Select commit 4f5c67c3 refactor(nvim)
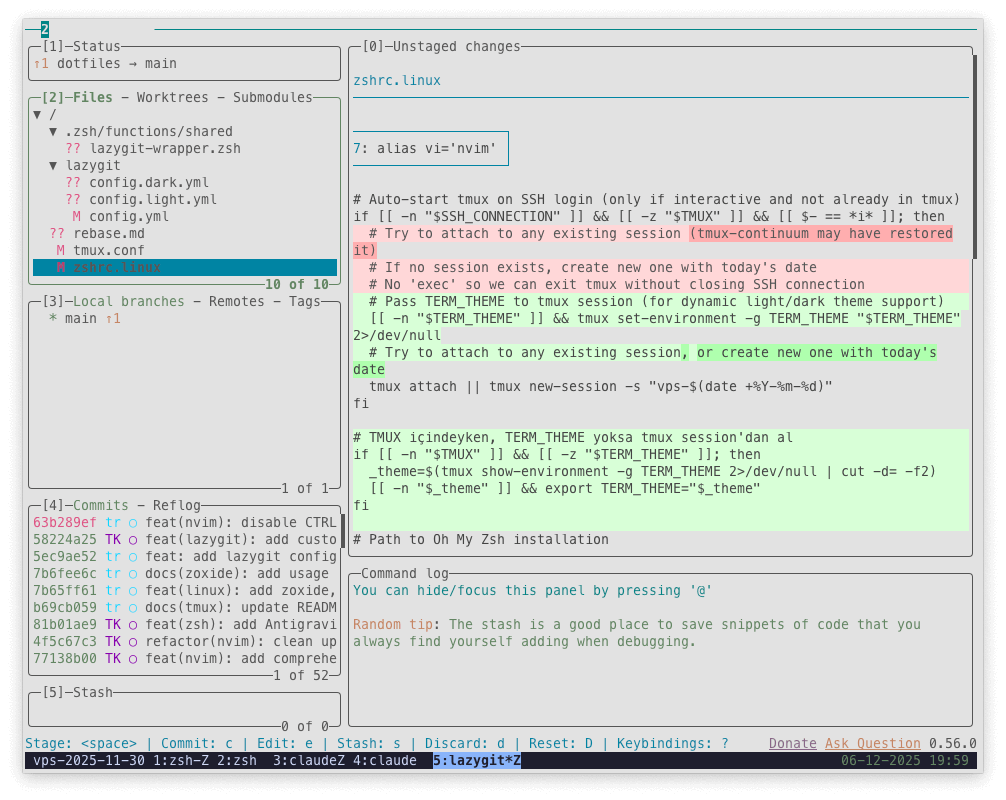 (x=185, y=642)
